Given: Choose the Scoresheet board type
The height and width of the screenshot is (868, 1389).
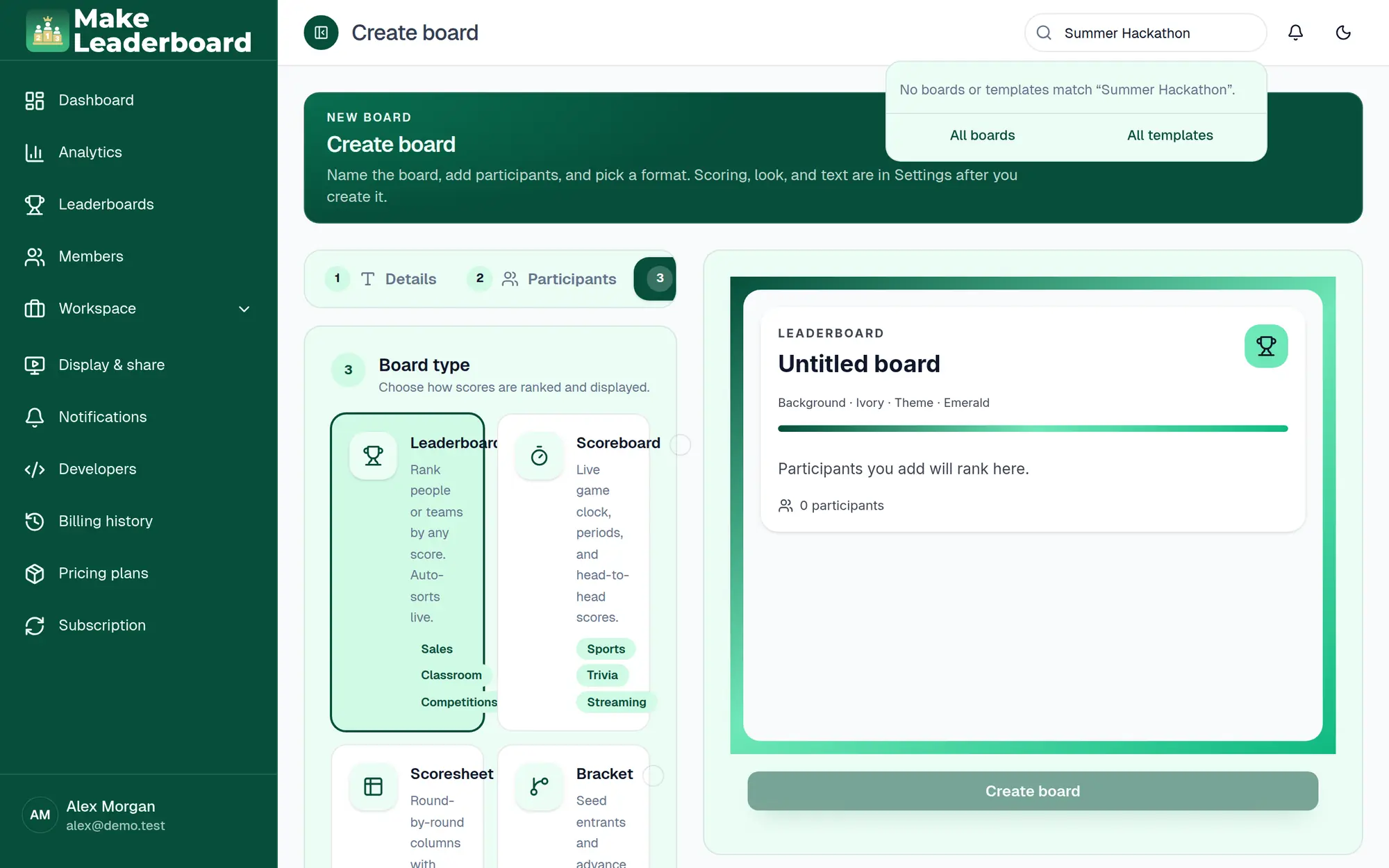Looking at the screenshot, I should pos(408,806).
